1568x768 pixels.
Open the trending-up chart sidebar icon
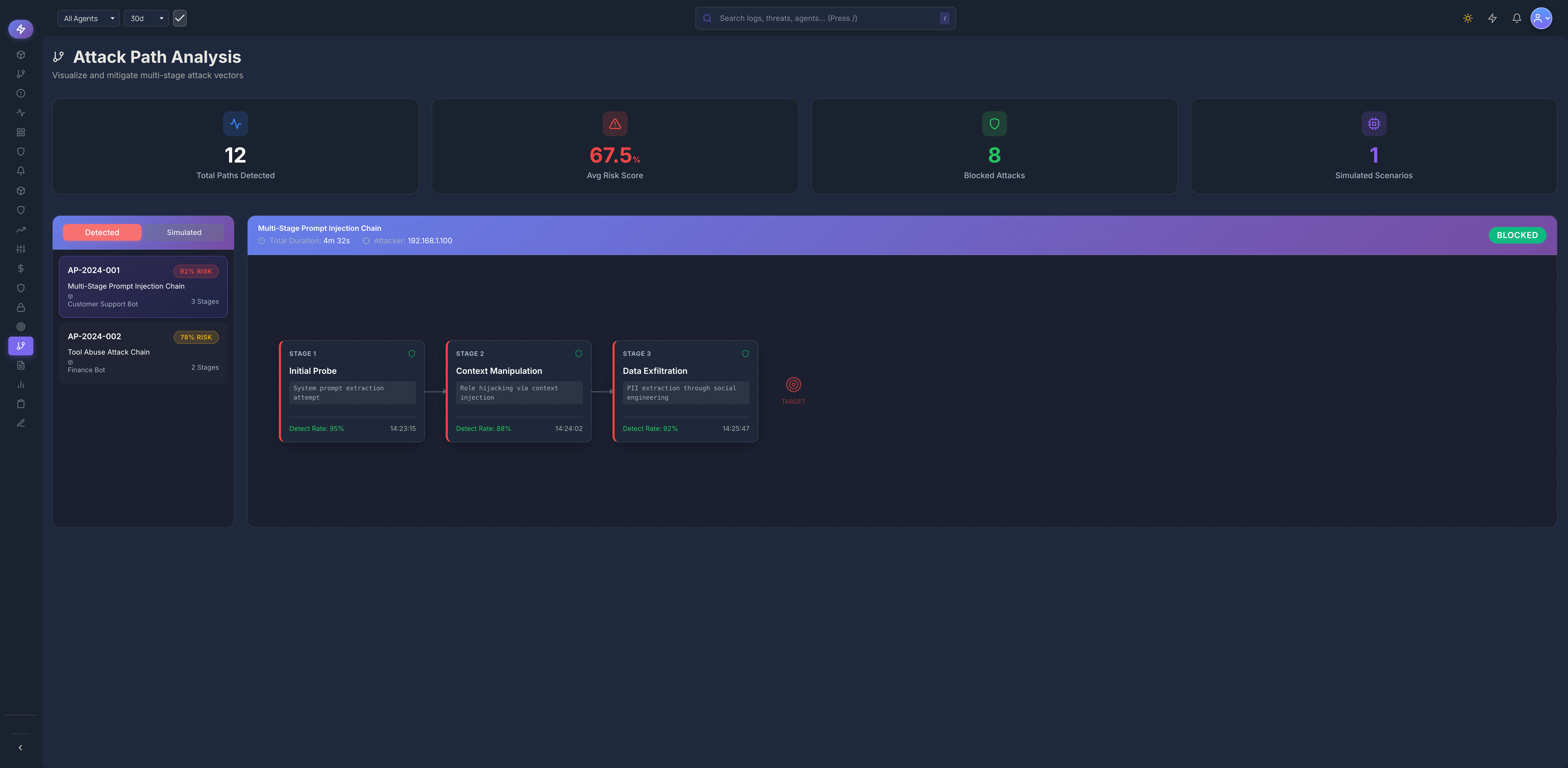click(x=21, y=230)
